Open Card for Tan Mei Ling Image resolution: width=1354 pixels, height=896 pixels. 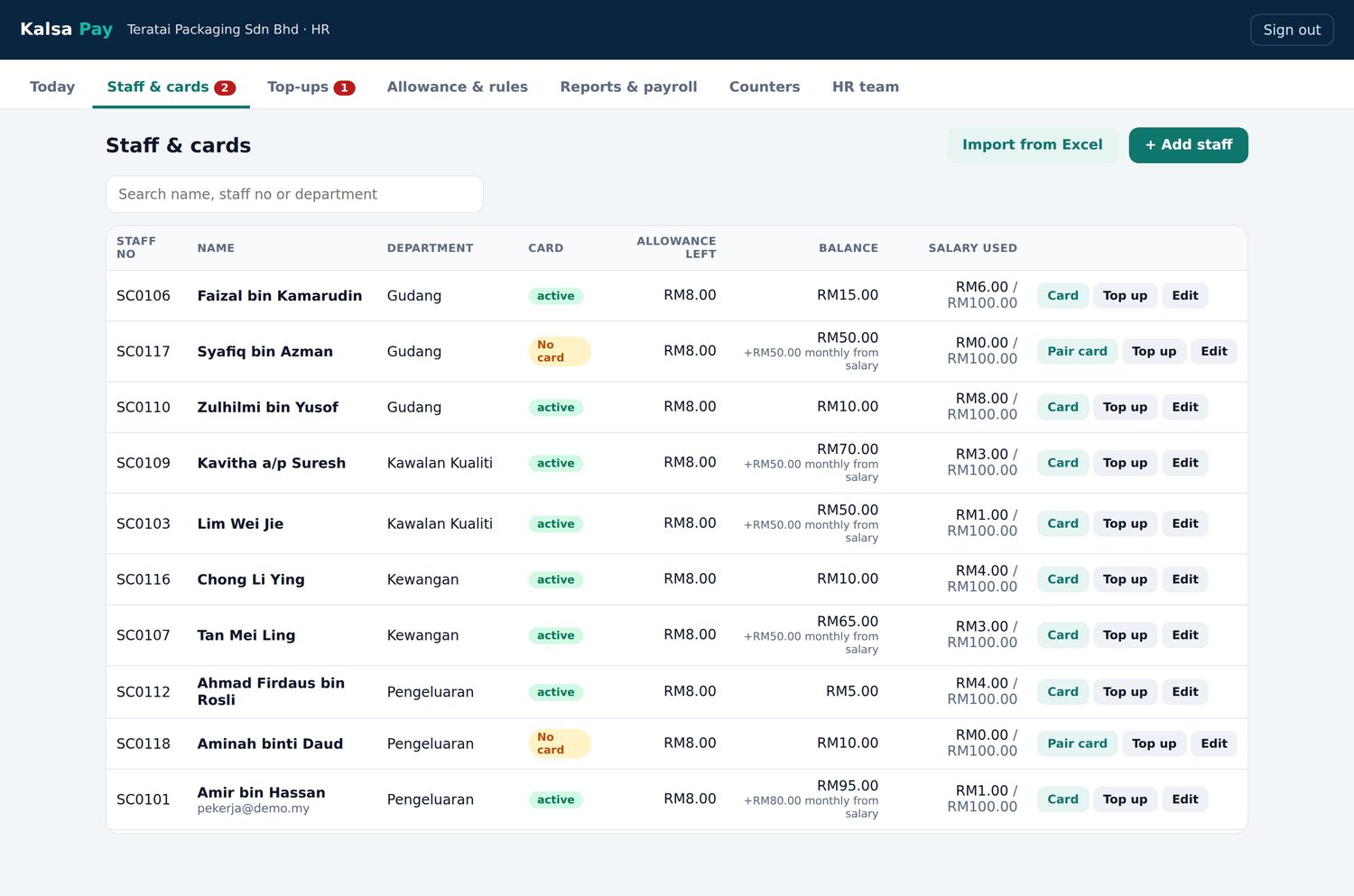click(x=1062, y=635)
